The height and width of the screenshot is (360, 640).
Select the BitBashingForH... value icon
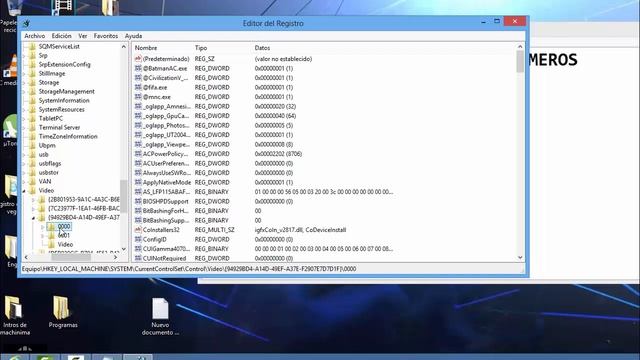click(138, 211)
